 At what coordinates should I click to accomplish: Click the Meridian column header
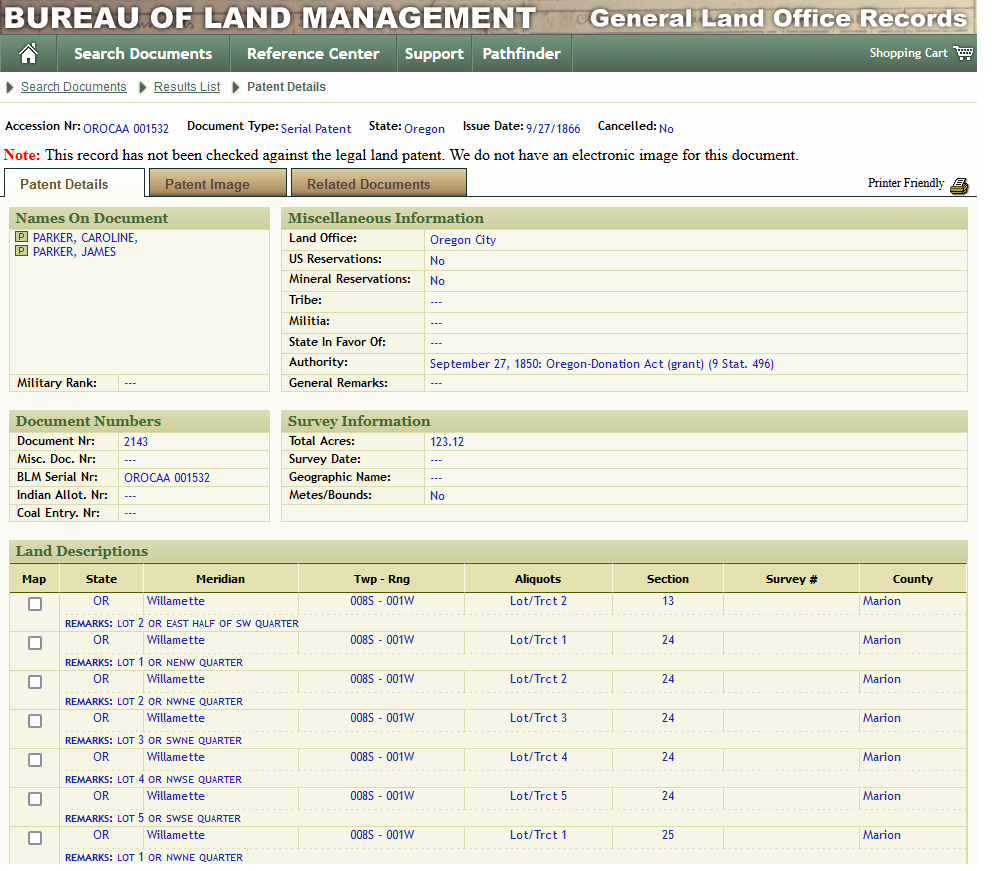point(220,579)
